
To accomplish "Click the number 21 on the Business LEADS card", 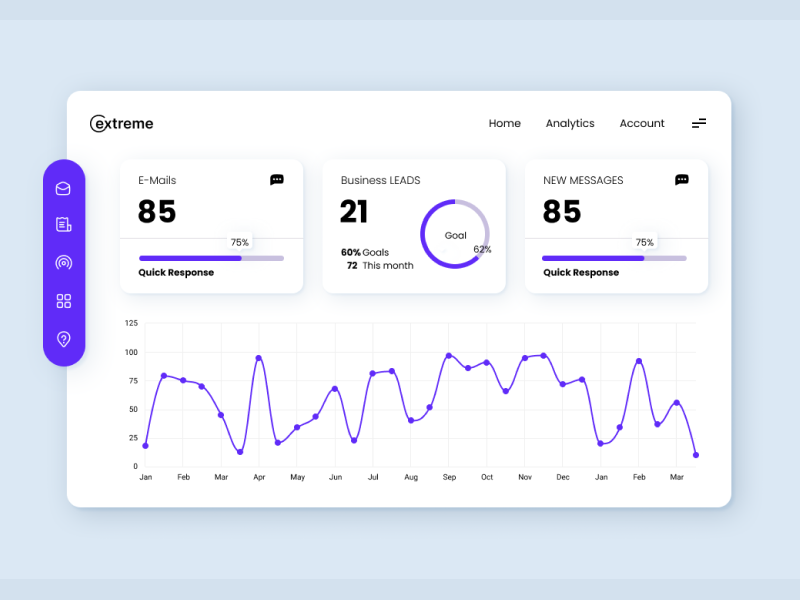I will [354, 212].
